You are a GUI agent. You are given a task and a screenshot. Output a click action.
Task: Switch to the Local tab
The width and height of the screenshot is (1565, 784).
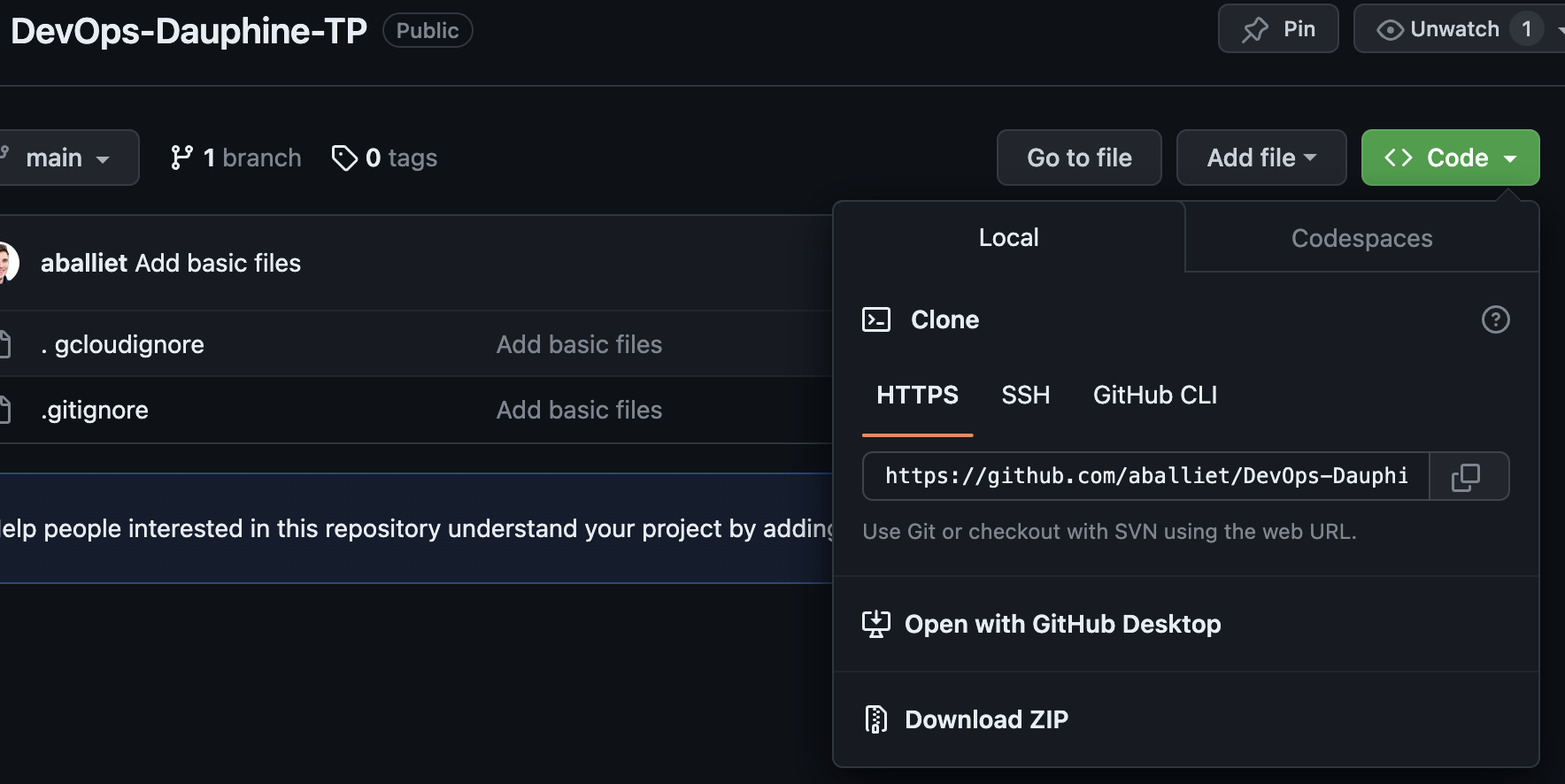[1008, 237]
